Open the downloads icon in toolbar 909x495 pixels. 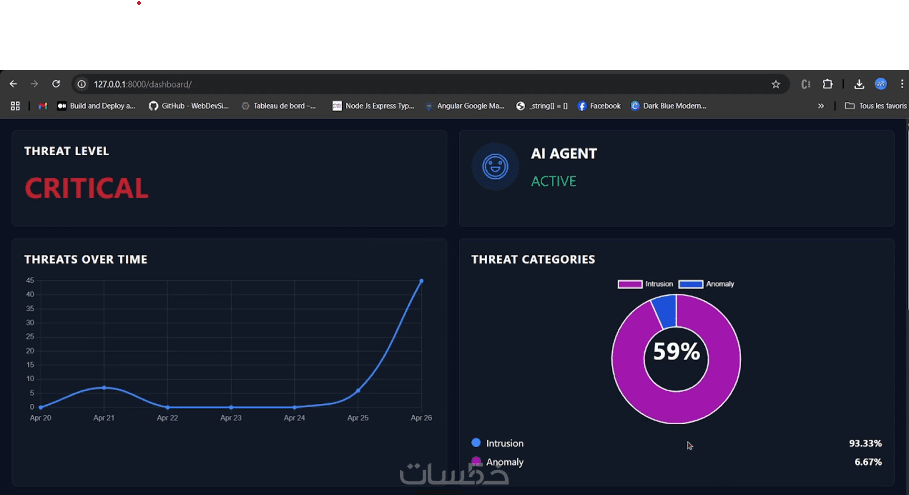click(859, 85)
